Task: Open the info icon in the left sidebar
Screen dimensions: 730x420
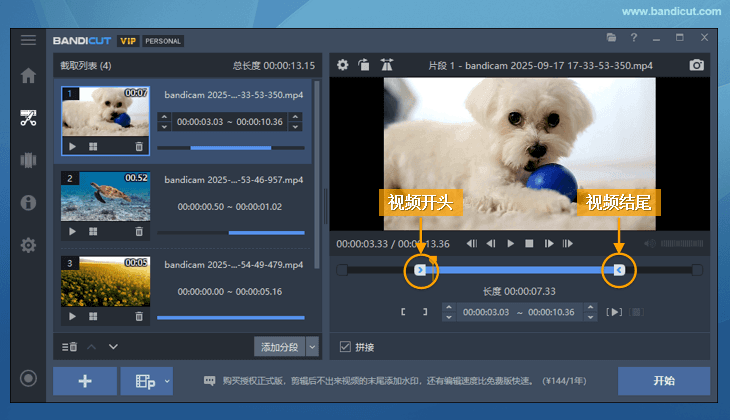Action: pos(28,202)
